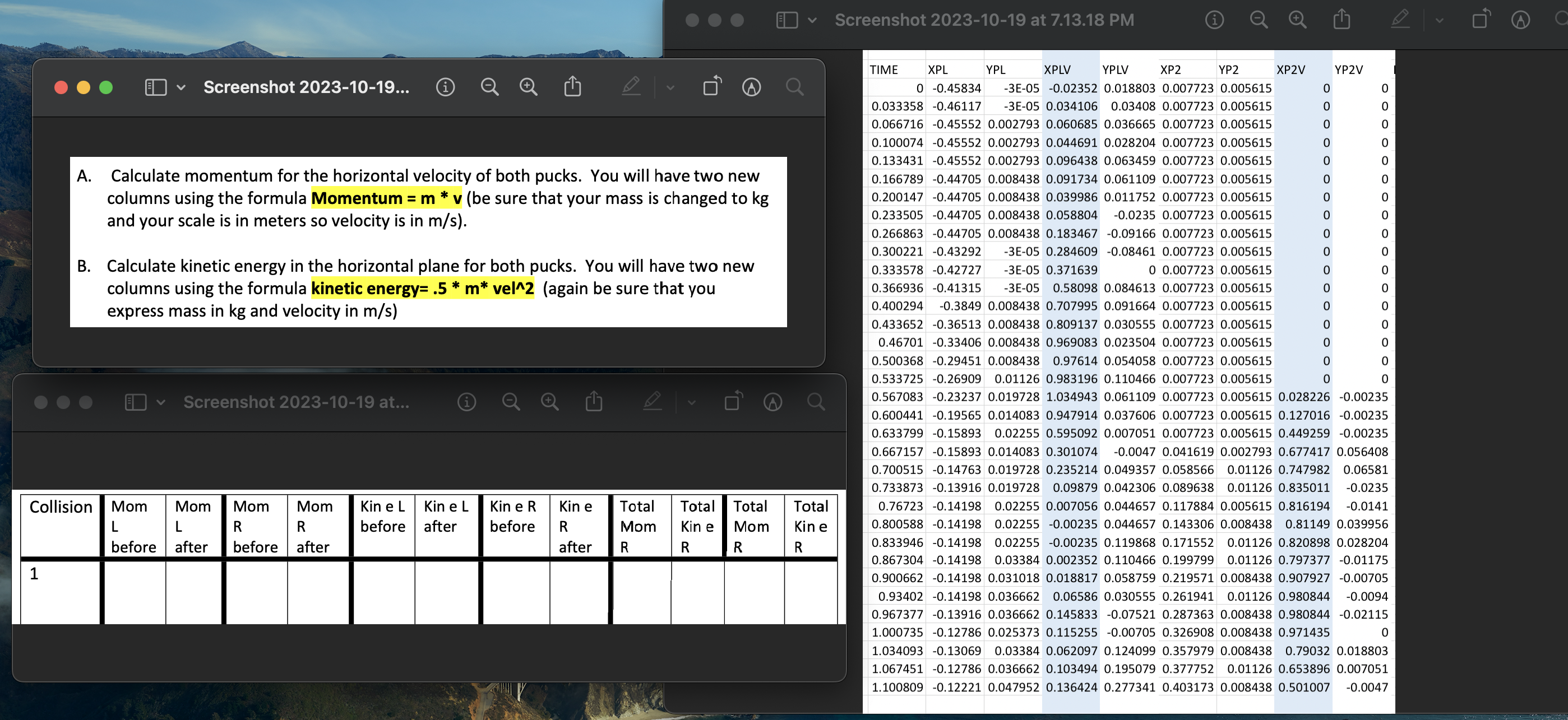The image size is (1568, 720).
Task: Open the inspector info icon in front window
Action: (x=446, y=87)
